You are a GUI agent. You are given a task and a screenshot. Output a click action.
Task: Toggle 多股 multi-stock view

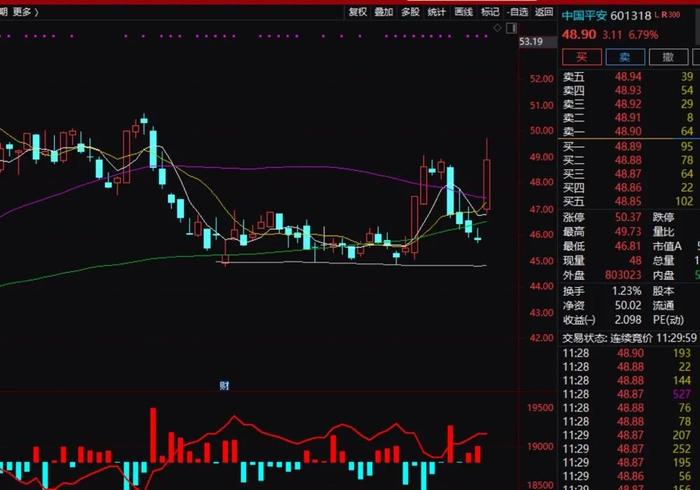(x=410, y=12)
